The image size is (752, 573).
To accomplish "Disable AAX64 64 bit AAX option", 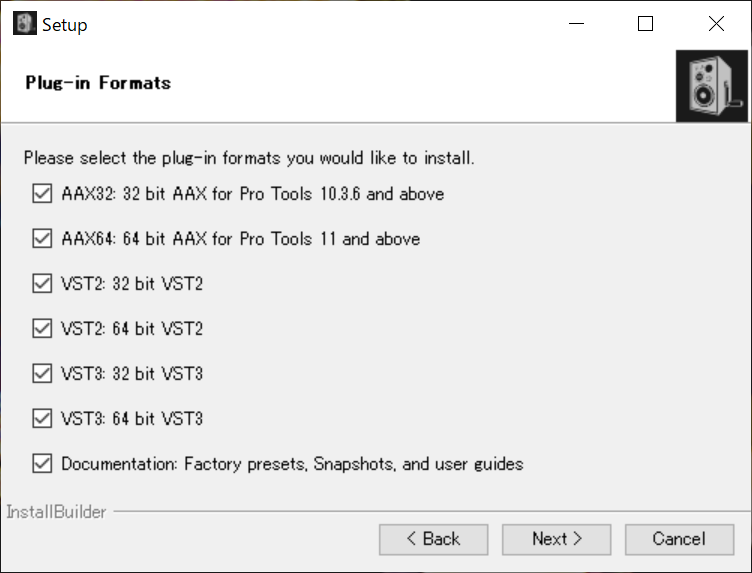I will (42, 239).
